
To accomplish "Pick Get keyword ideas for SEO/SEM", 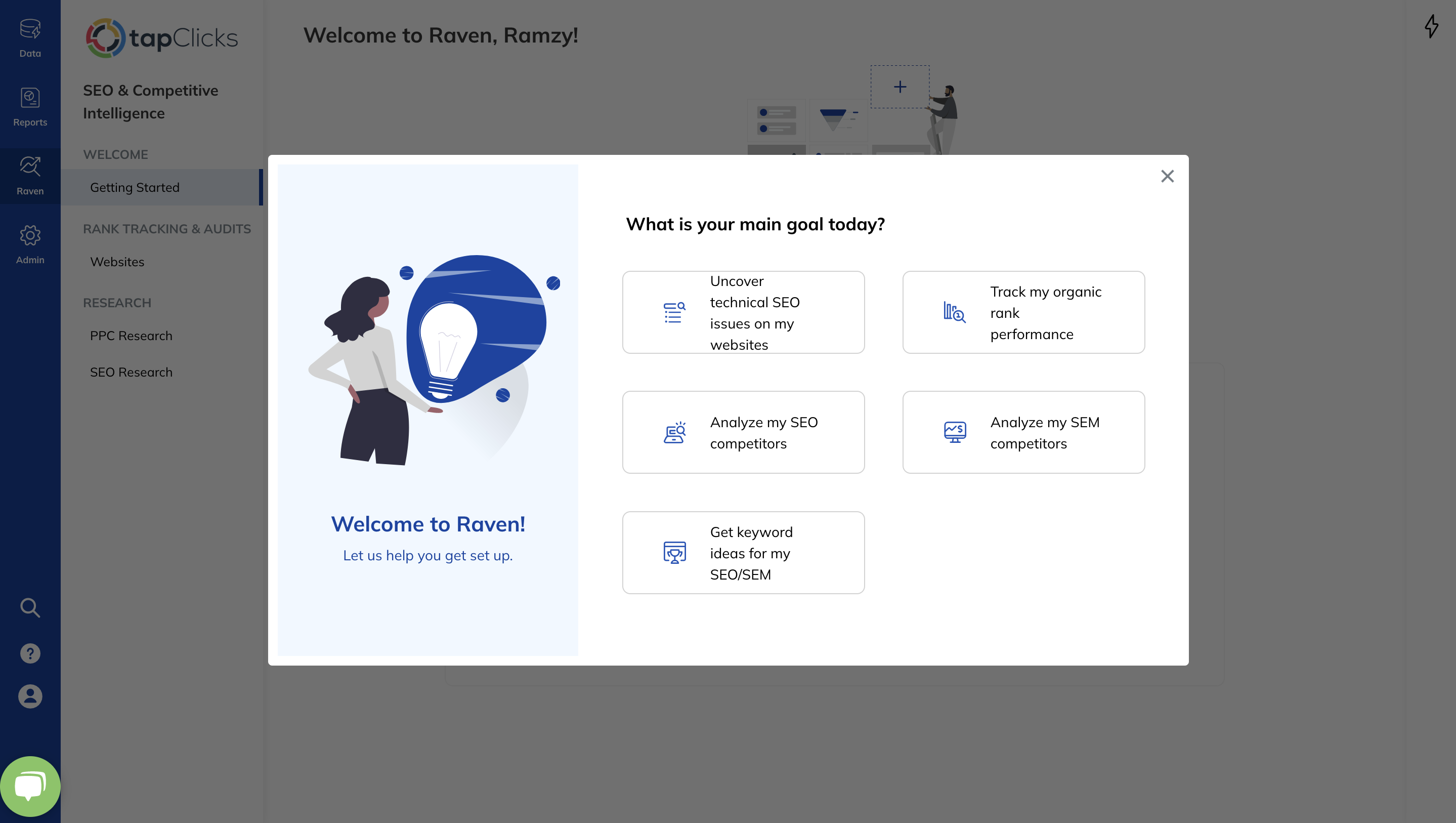I will (x=743, y=553).
